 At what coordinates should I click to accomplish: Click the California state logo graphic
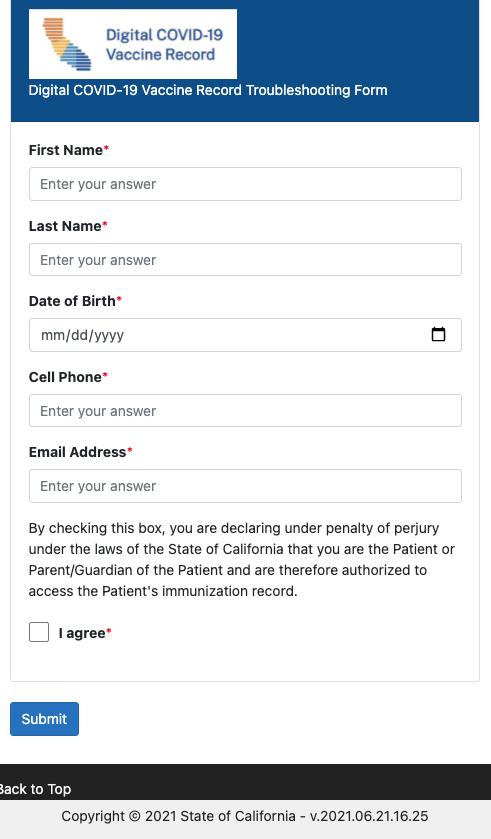click(67, 44)
